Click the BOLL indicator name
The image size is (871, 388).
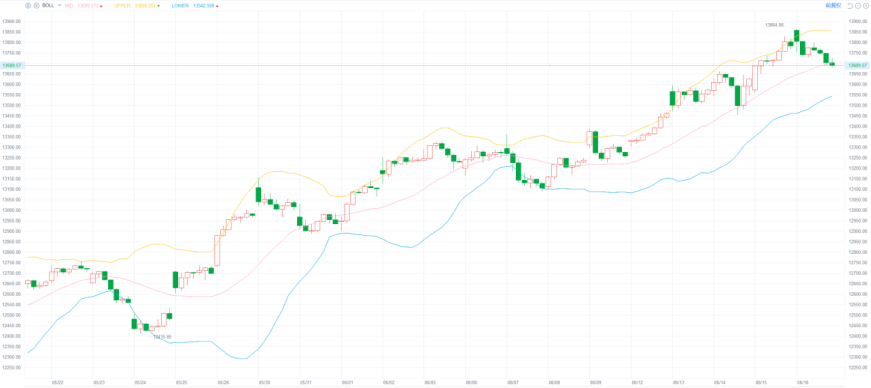tap(48, 5)
